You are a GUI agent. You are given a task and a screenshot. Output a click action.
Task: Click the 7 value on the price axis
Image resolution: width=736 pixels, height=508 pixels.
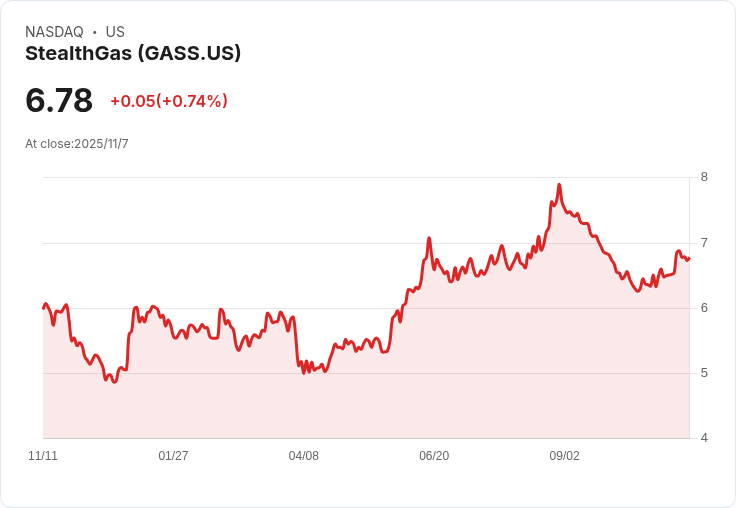(704, 243)
